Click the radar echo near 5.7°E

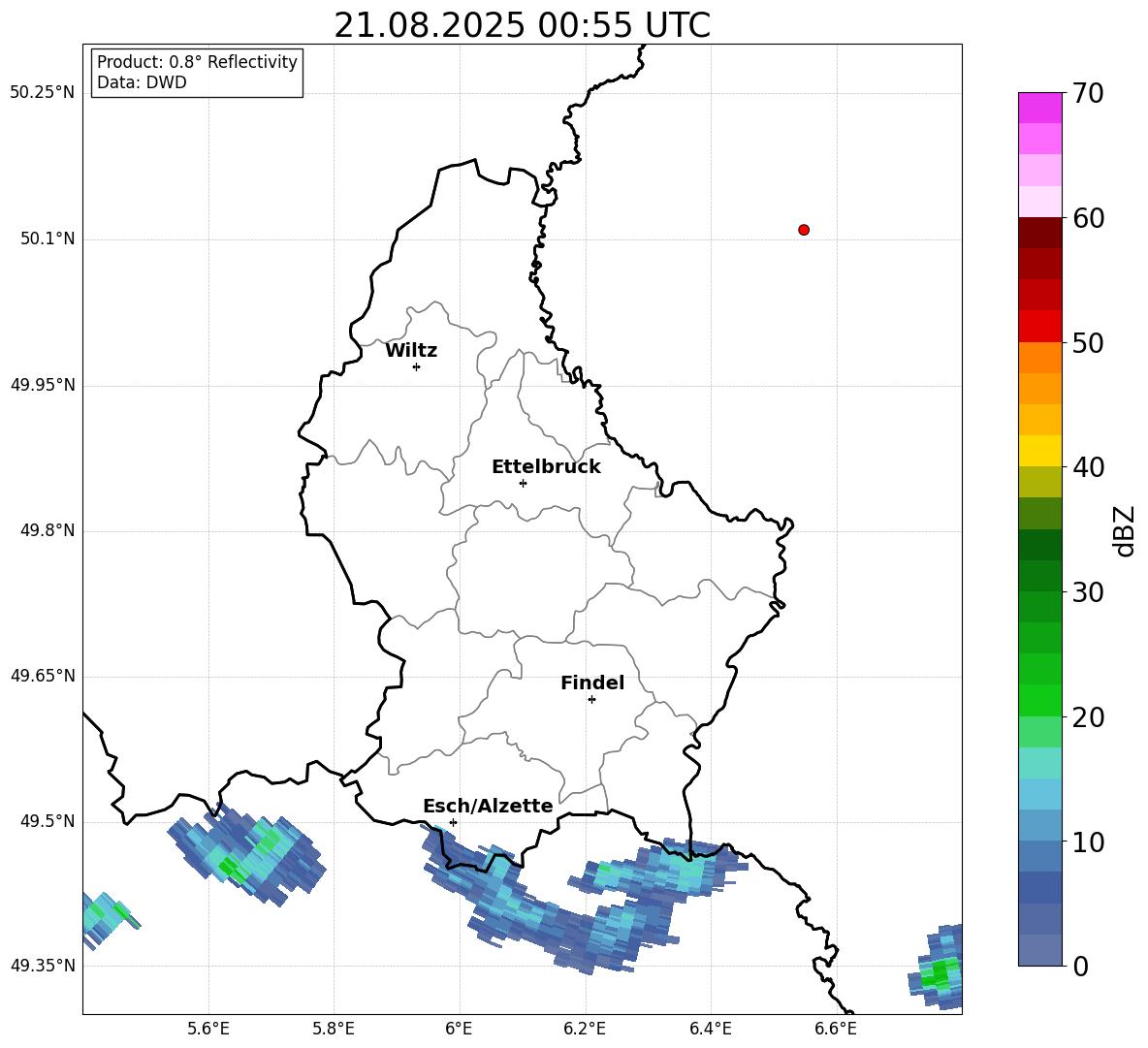(x=246, y=853)
